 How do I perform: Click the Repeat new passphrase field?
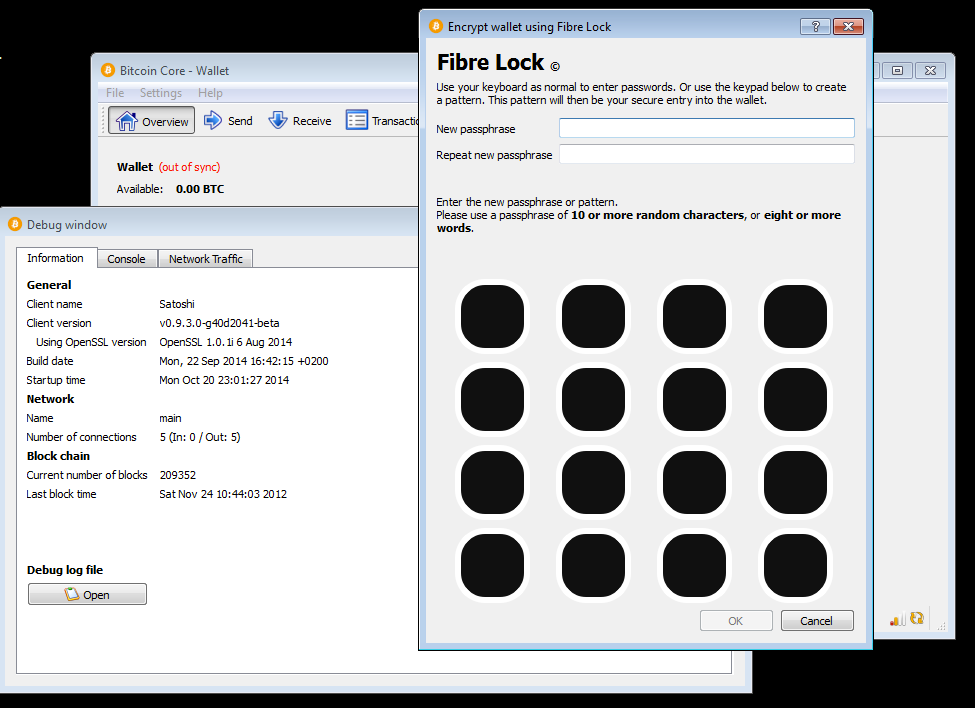pyautogui.click(x=706, y=154)
